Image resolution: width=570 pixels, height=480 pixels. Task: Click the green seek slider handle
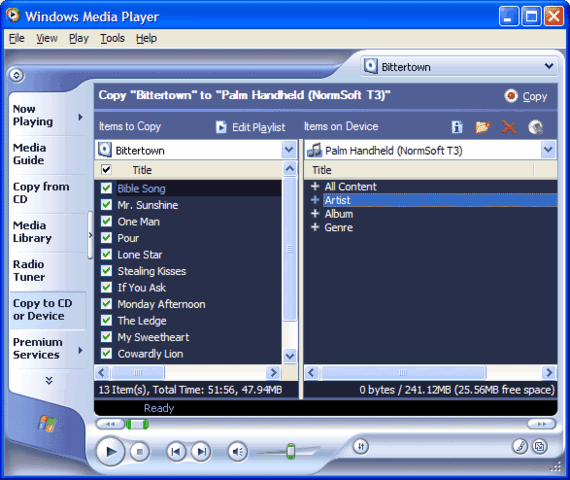pos(137,424)
